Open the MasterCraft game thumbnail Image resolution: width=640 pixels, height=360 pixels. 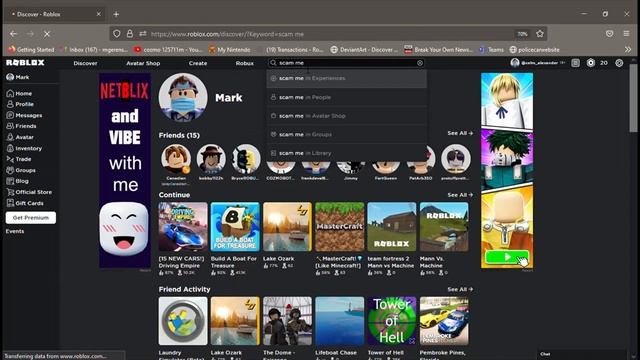(340, 227)
